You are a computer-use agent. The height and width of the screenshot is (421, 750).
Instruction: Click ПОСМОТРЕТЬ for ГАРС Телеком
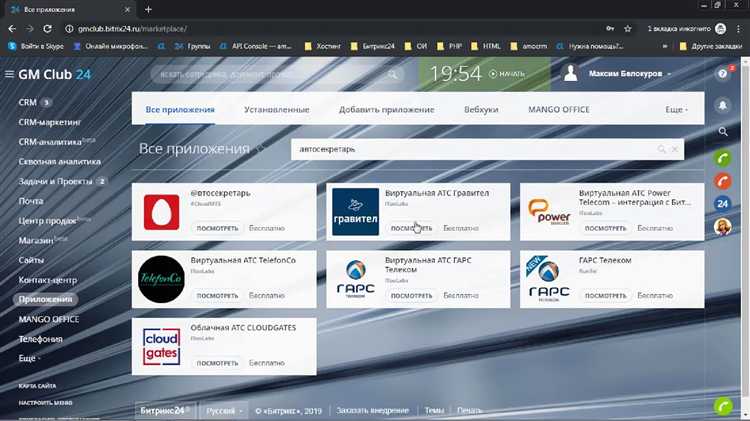(606, 296)
